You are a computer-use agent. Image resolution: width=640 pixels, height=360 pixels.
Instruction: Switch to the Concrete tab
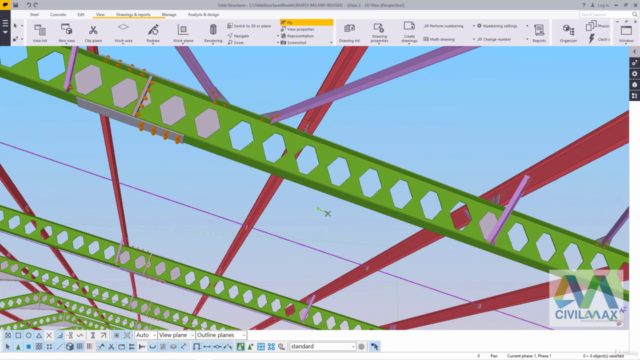(x=58, y=14)
